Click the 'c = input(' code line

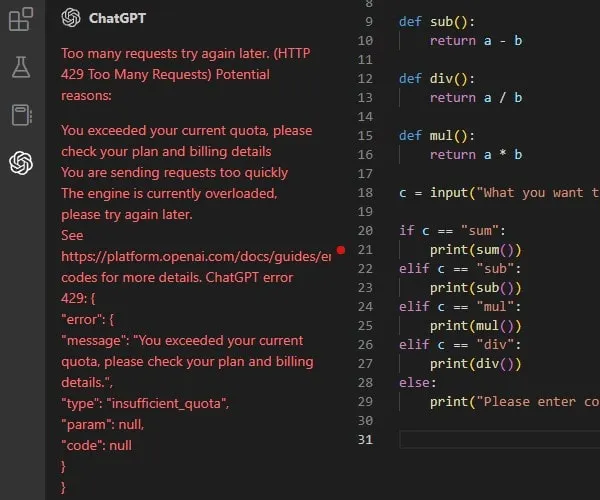pos(499,192)
